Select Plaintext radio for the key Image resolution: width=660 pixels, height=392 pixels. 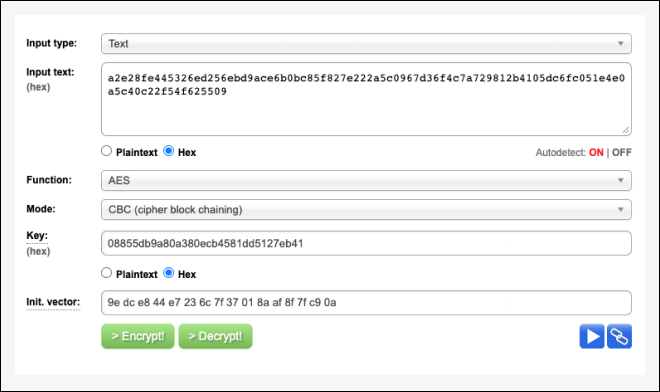(106, 273)
